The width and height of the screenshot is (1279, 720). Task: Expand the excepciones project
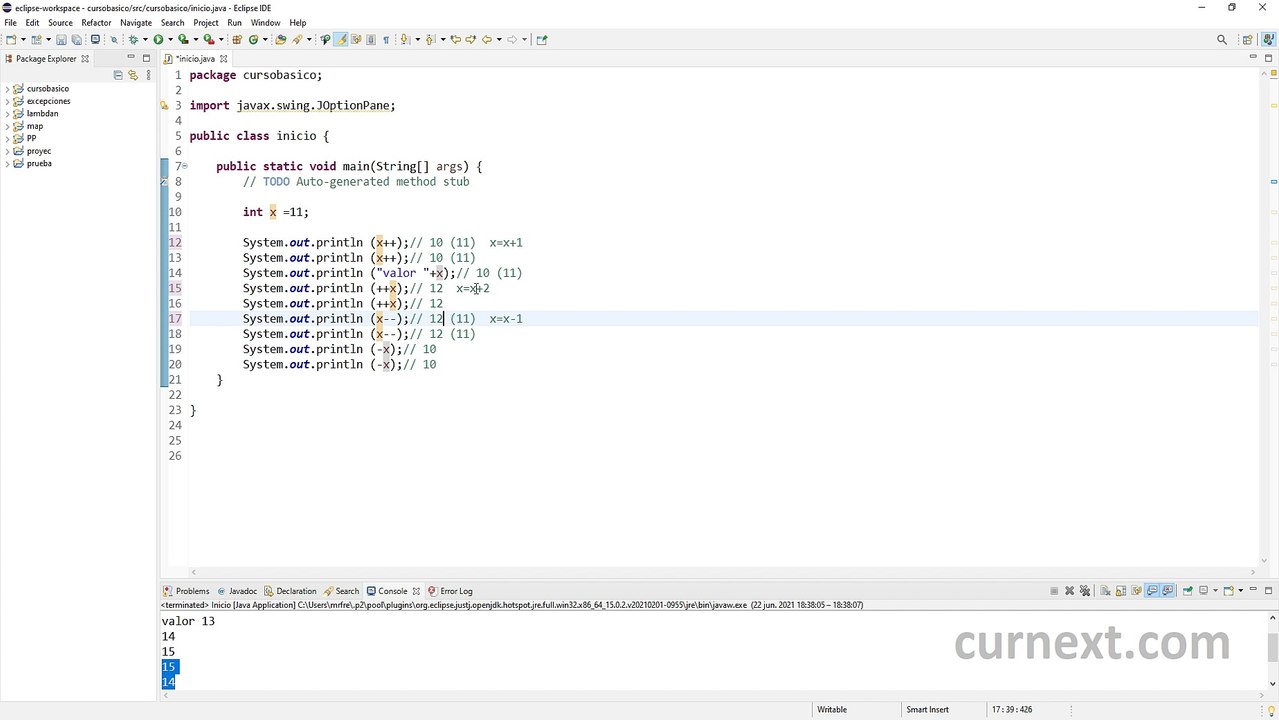[x=7, y=101]
